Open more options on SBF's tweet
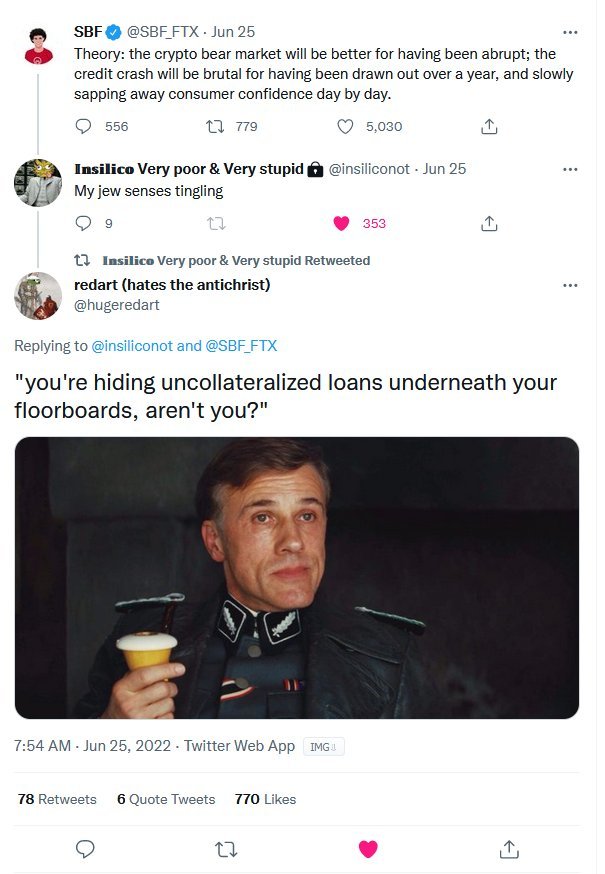 [570, 31]
